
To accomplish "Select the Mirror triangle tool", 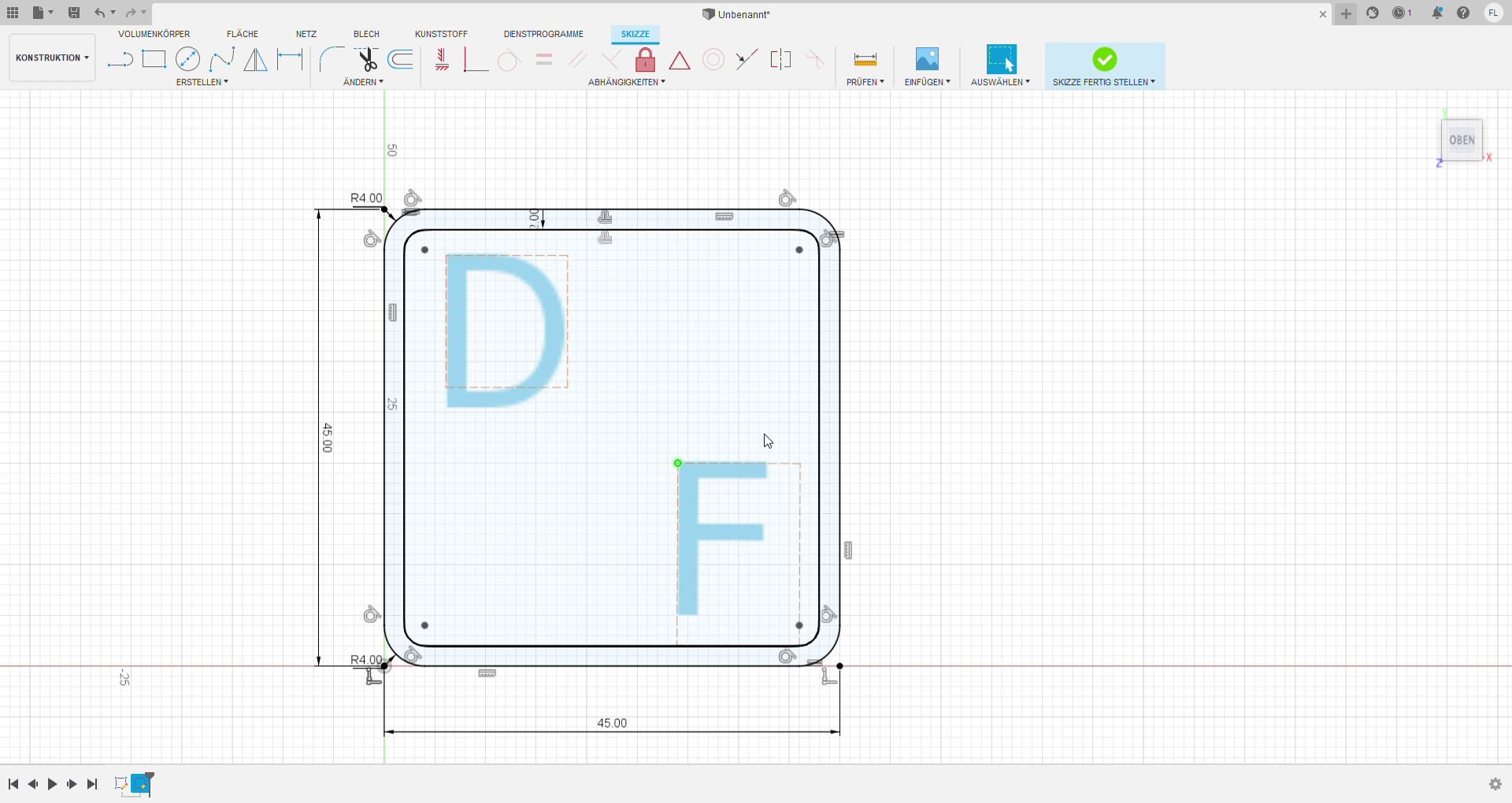I will coord(255,59).
